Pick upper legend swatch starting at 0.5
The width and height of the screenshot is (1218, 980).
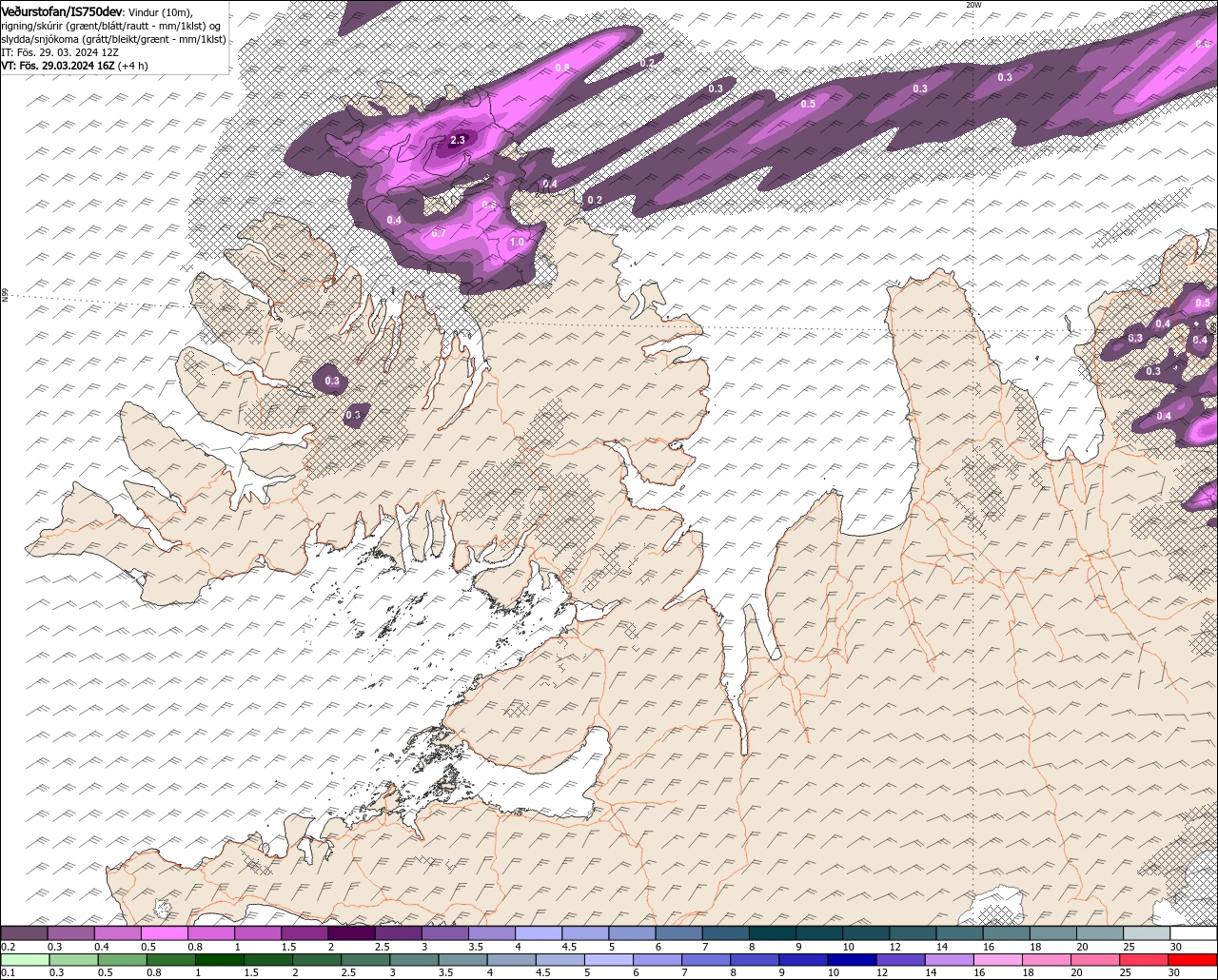[165, 933]
